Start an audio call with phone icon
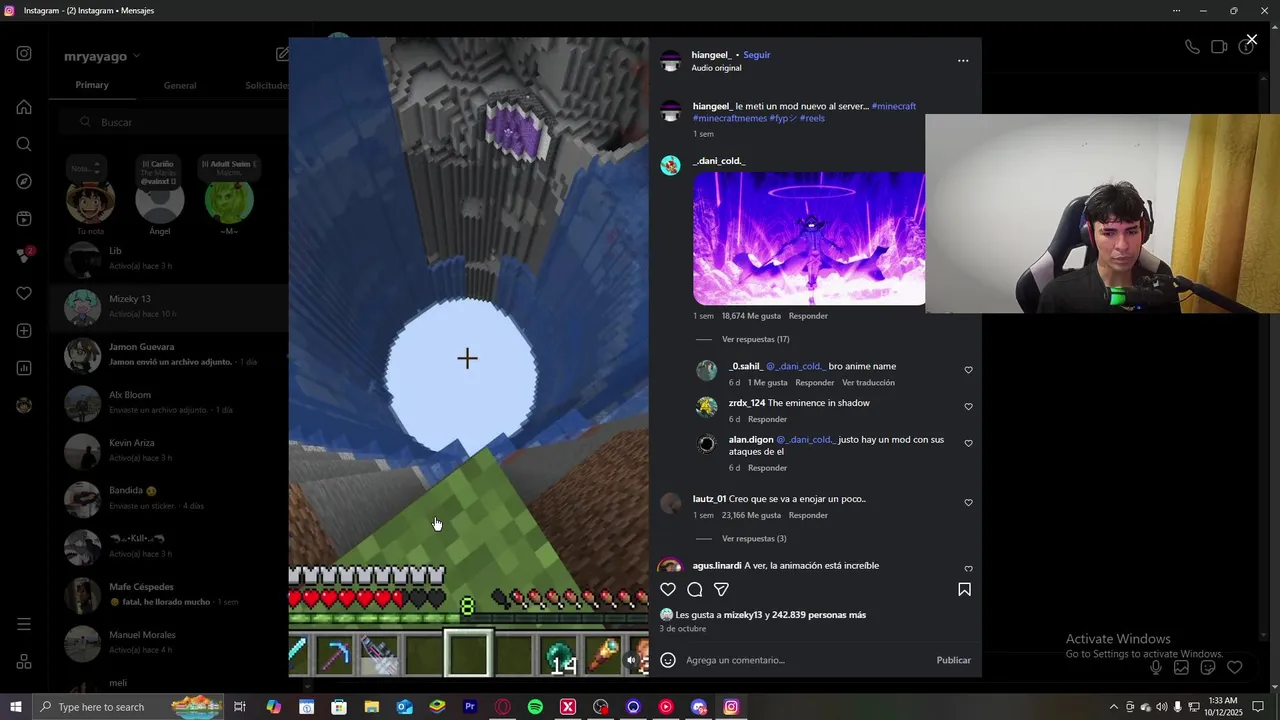 pyautogui.click(x=1192, y=47)
